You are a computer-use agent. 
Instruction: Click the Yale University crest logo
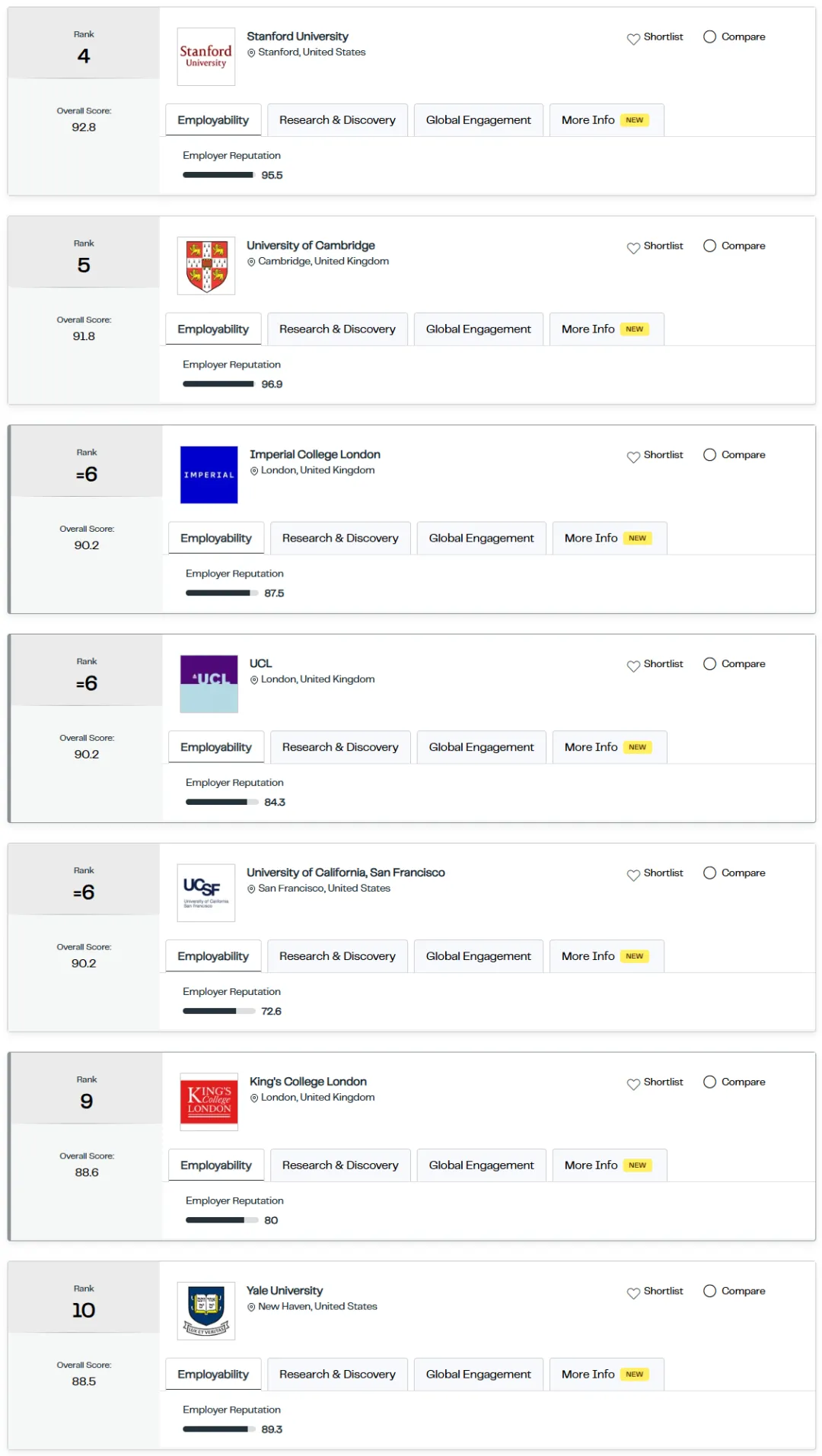[x=205, y=1310]
